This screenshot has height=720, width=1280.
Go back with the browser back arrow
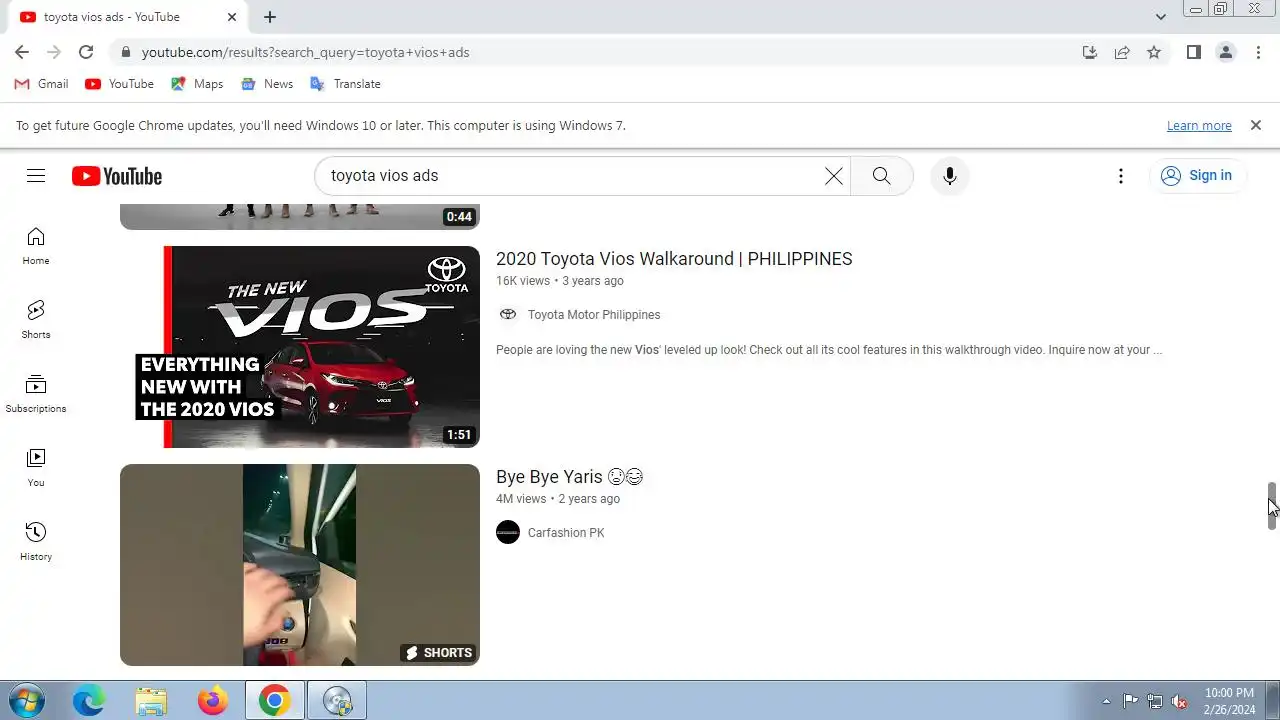coord(22,52)
